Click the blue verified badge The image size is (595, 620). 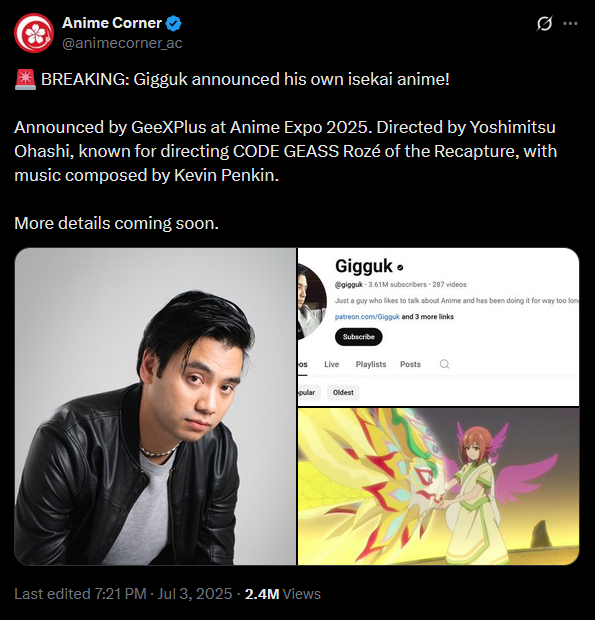click(x=173, y=23)
